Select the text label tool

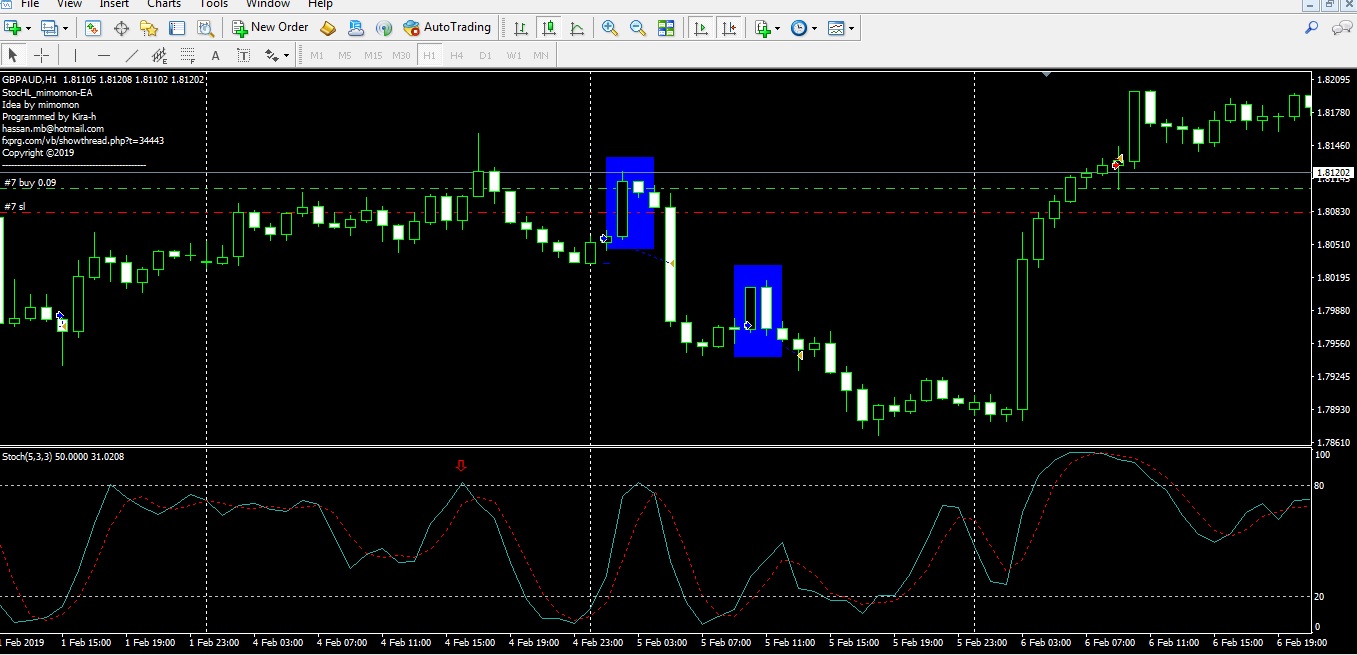point(215,55)
